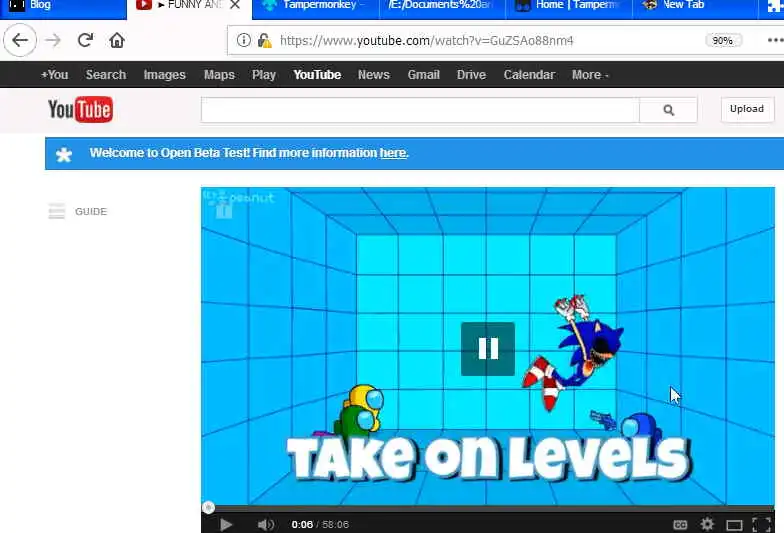The width and height of the screenshot is (784, 533).
Task: Switch to theater mode view
Action: (x=734, y=525)
